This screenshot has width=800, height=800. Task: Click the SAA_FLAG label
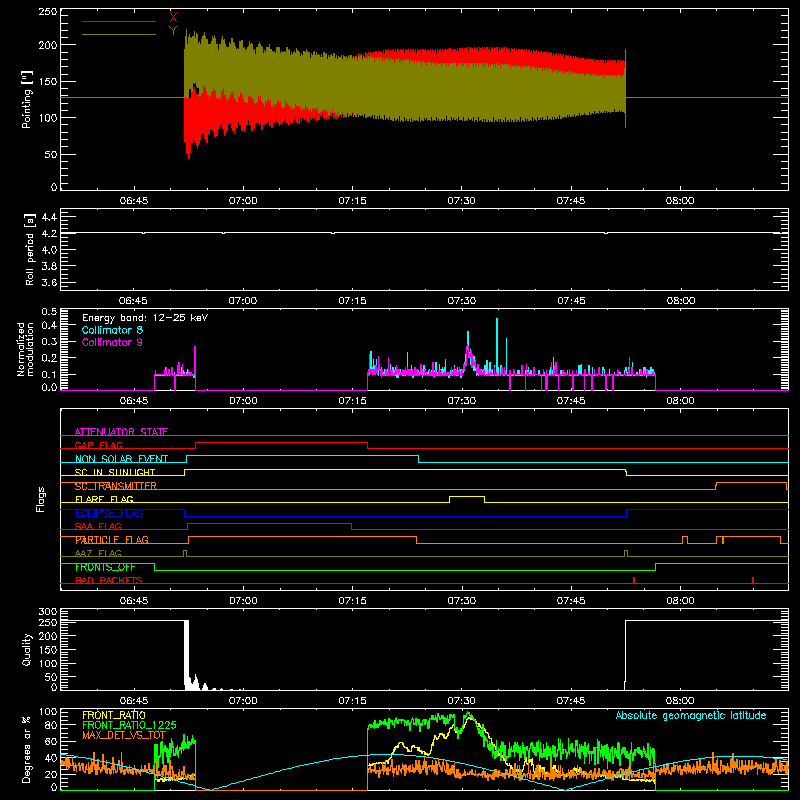click(98, 526)
